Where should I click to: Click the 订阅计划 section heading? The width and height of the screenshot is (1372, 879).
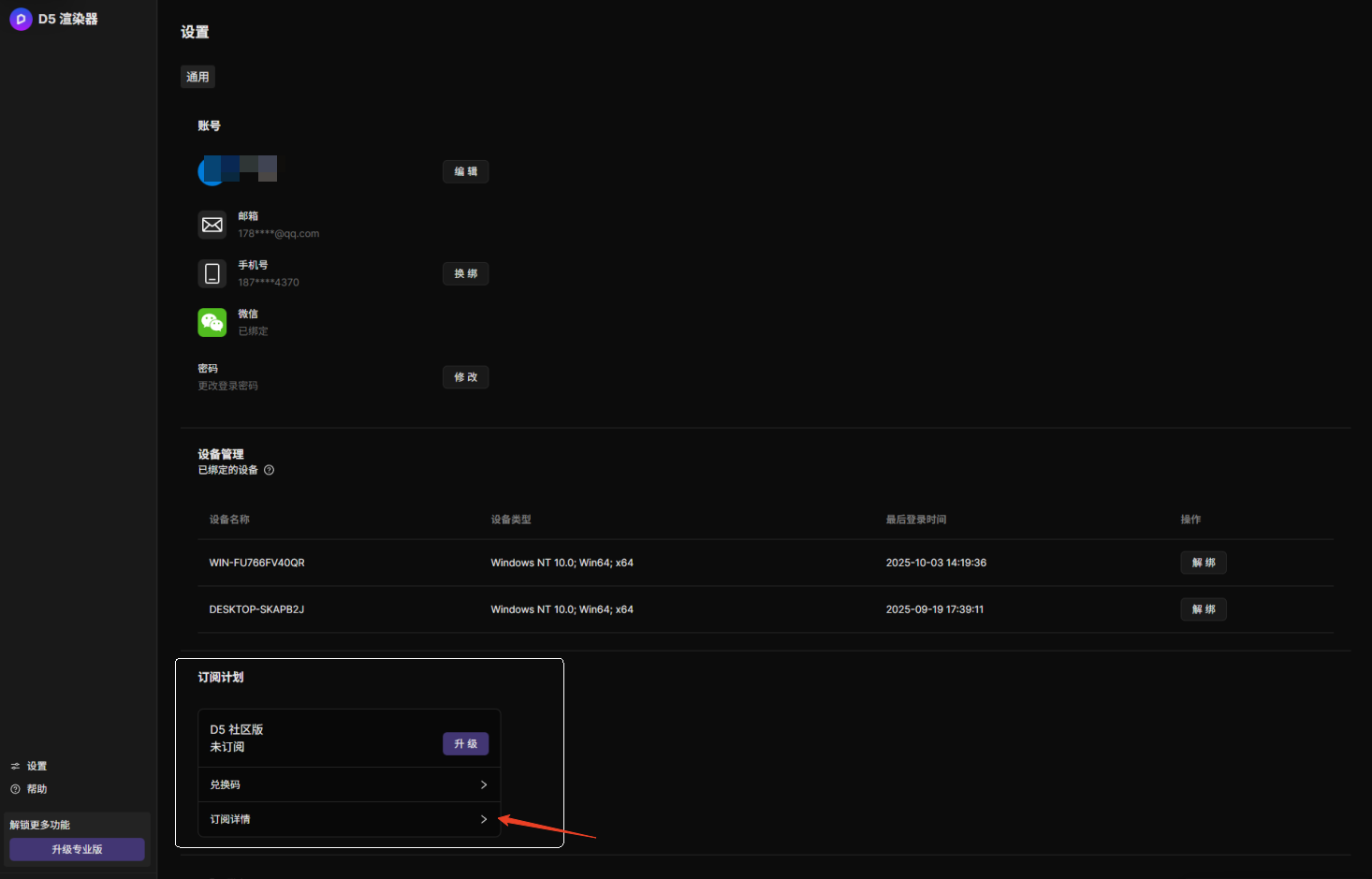point(221,677)
